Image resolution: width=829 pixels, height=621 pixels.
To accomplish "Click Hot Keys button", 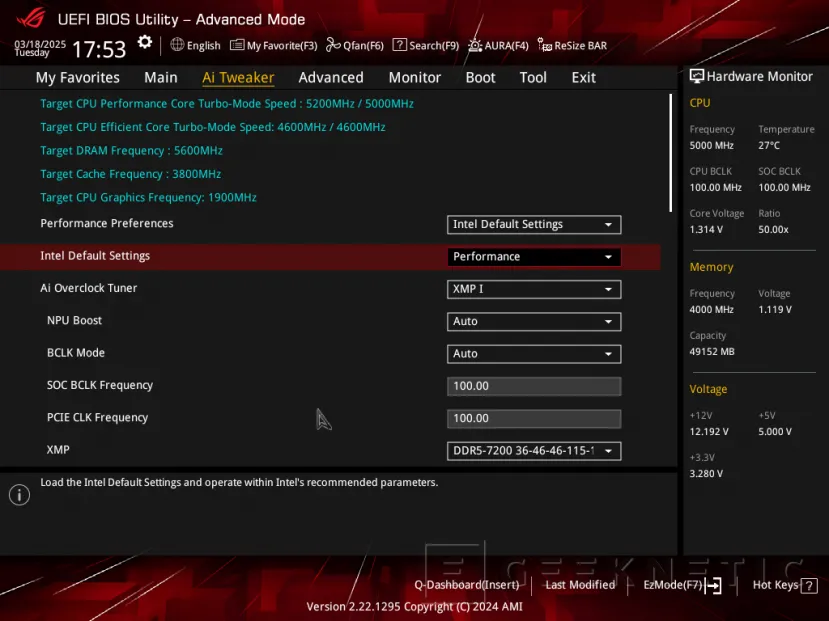I will click(x=775, y=585).
